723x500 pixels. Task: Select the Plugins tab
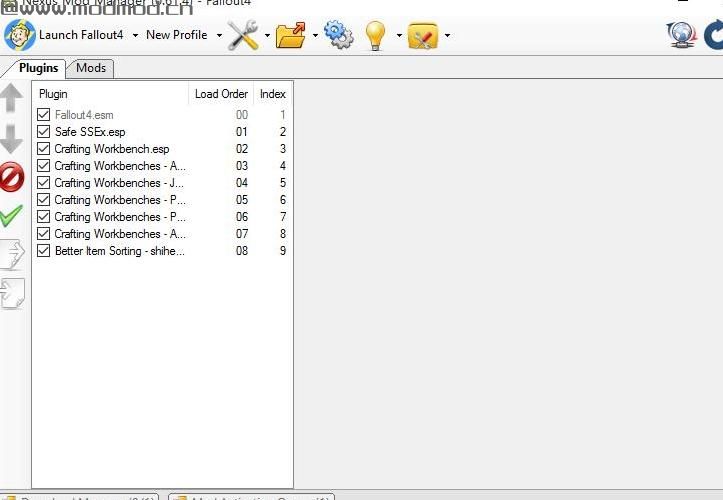coord(39,68)
